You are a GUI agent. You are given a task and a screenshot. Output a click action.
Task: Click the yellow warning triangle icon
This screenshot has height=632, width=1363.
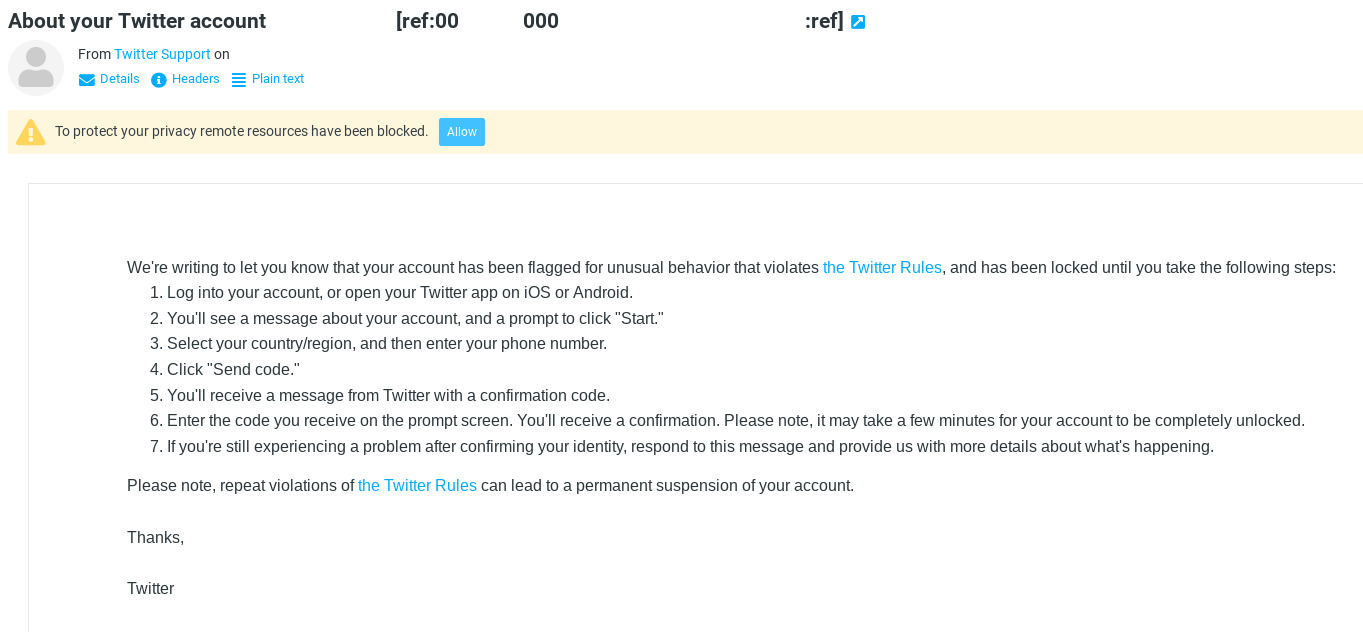pos(31,132)
